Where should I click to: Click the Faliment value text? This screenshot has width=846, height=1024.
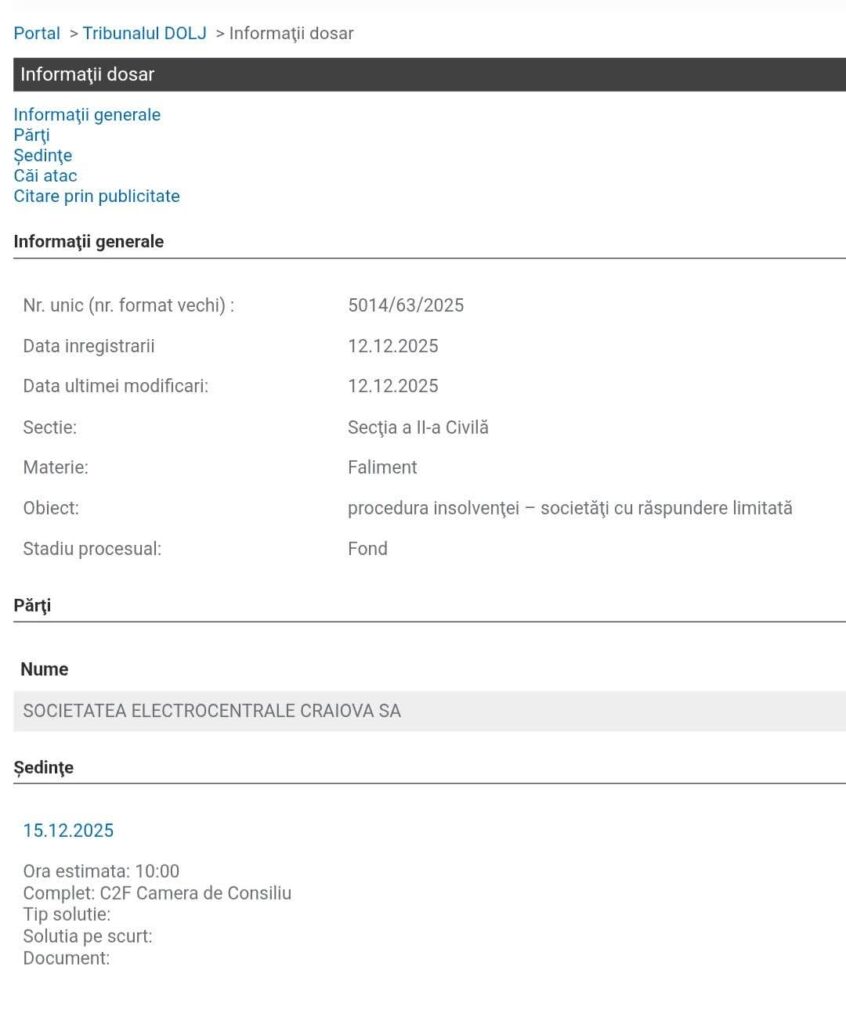coord(382,467)
